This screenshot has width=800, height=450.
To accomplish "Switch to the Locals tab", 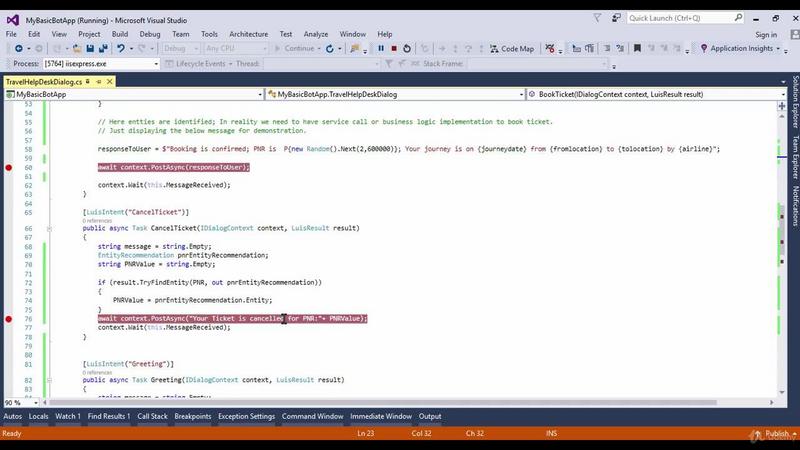I will tap(38, 416).
